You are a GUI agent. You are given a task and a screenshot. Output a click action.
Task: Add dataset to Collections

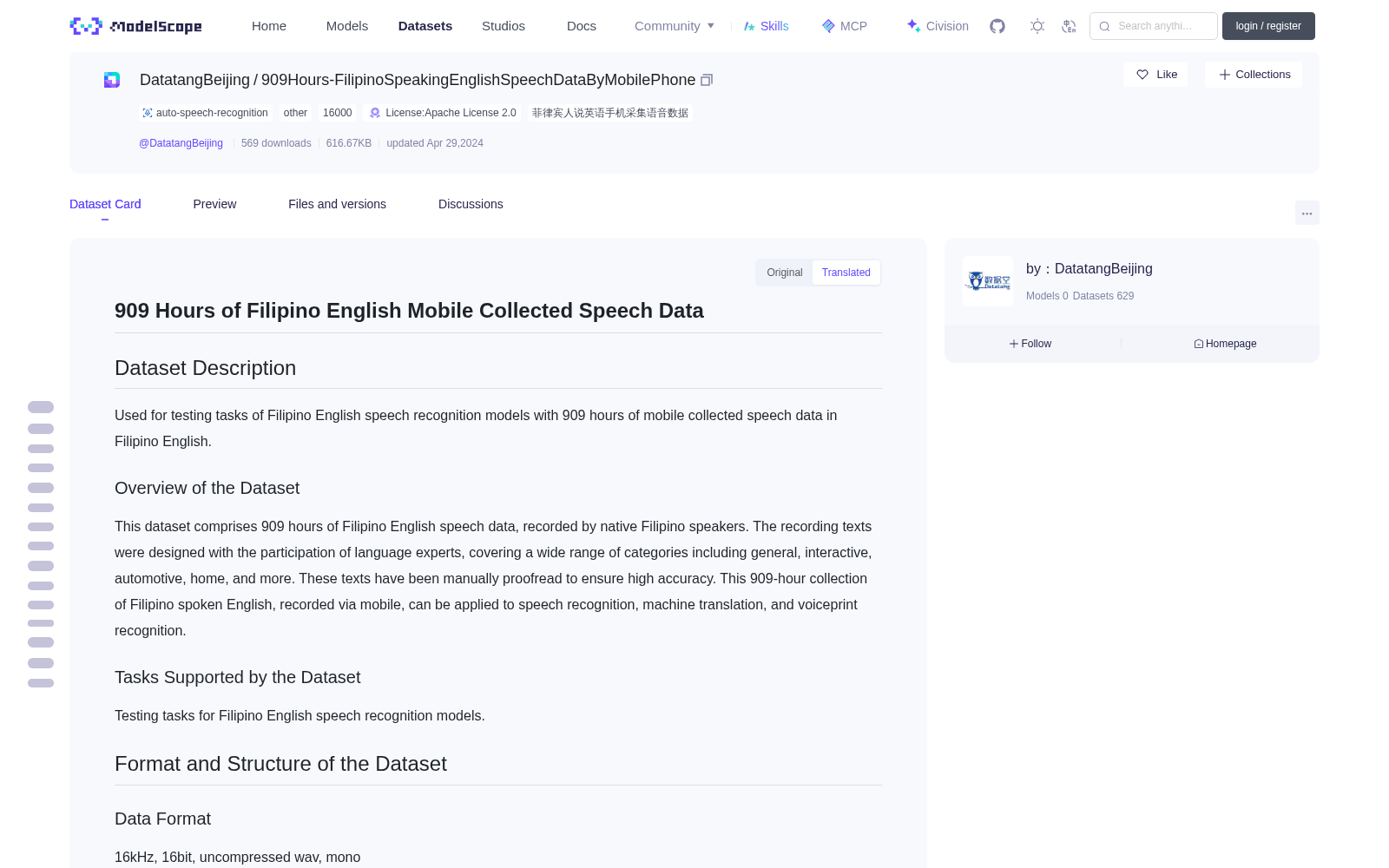coord(1254,75)
